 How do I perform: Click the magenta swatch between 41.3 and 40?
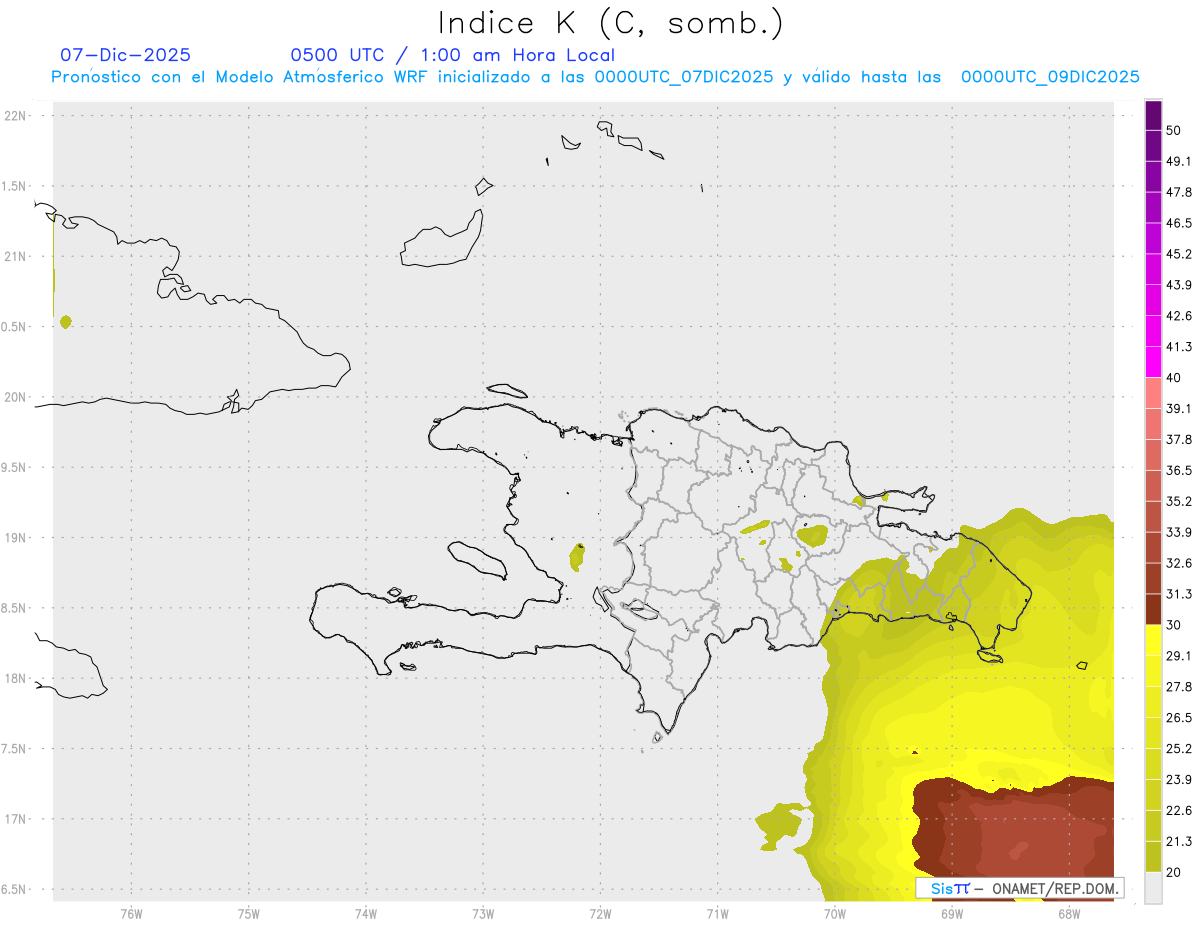tap(1153, 362)
